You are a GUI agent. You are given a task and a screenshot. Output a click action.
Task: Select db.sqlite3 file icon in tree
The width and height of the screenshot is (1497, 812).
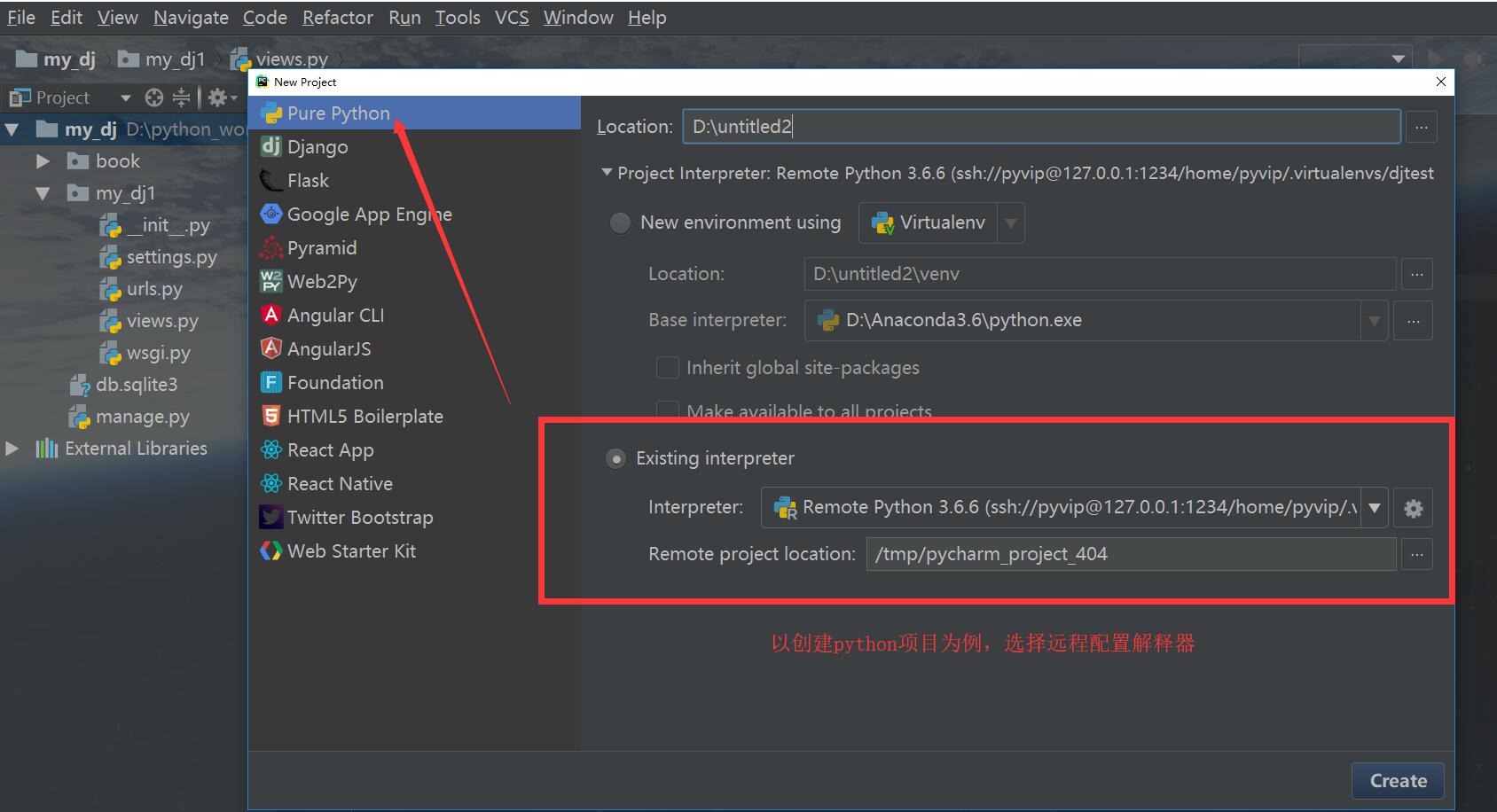click(x=80, y=385)
